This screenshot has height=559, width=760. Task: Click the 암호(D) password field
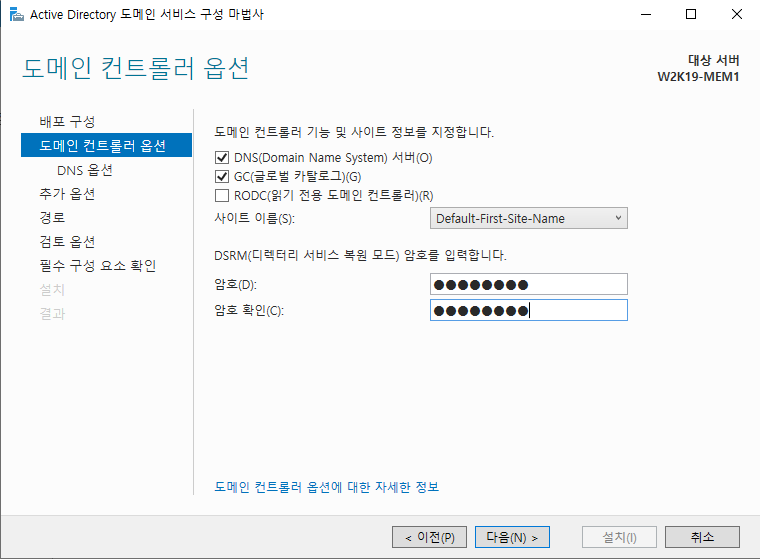point(528,284)
